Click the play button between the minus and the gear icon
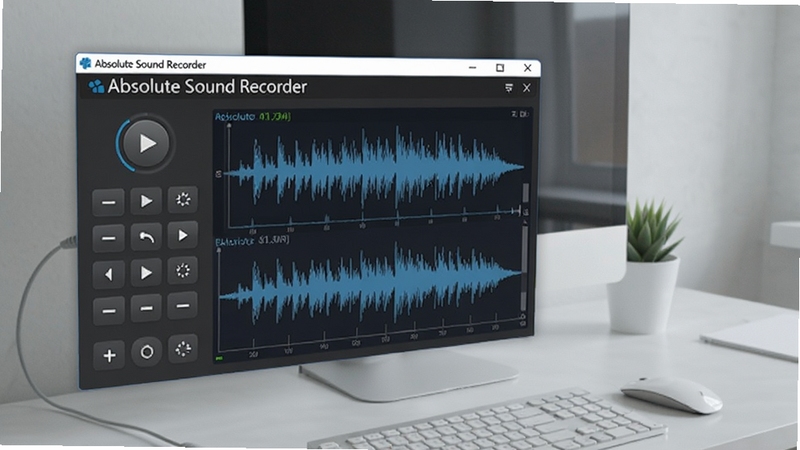800x450 pixels. coord(146,201)
